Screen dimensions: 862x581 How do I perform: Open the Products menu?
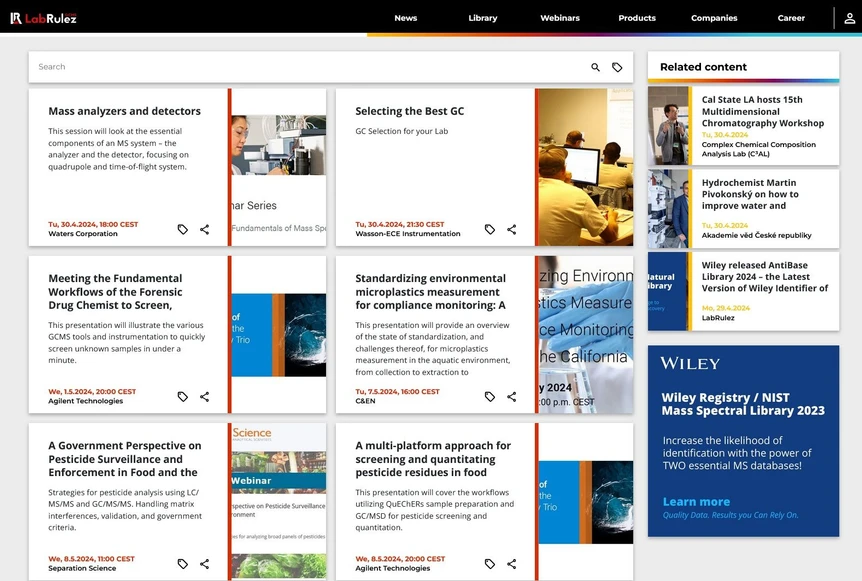coord(637,18)
